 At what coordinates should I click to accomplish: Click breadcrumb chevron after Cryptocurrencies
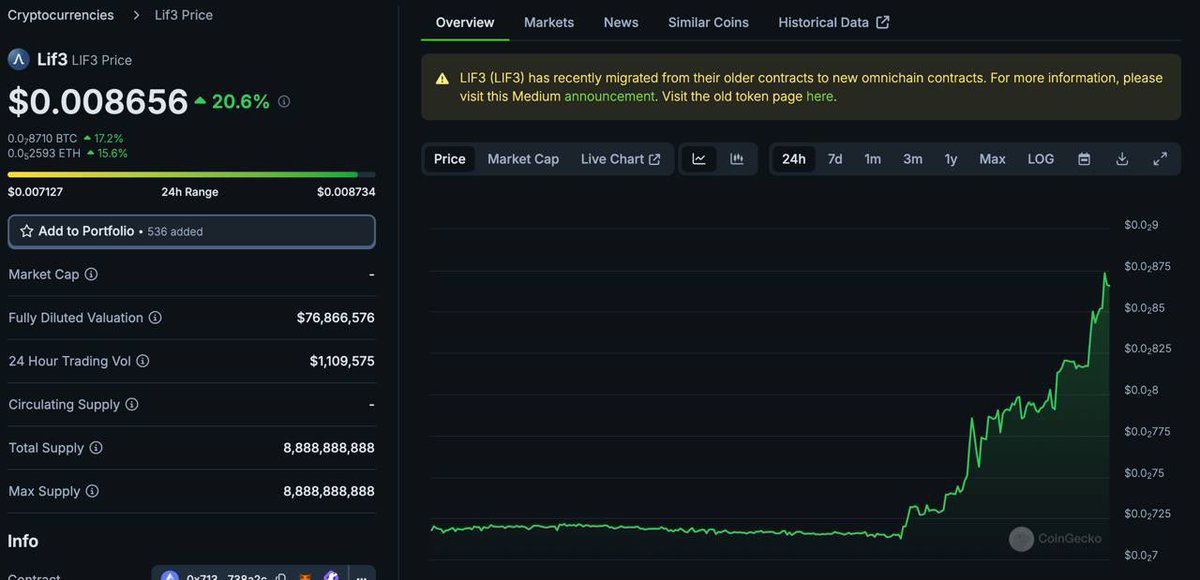(135, 15)
